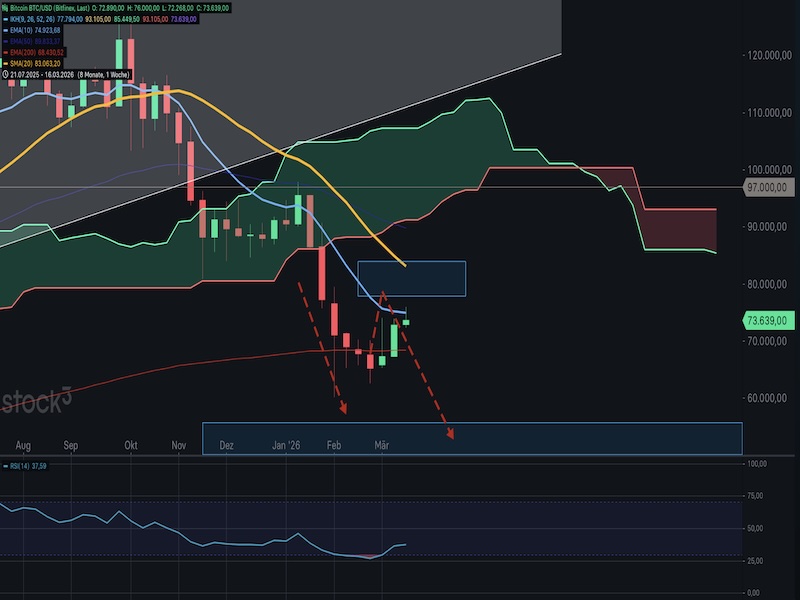Click the Okt label on time axis
This screenshot has height=600, width=800.
(131, 444)
